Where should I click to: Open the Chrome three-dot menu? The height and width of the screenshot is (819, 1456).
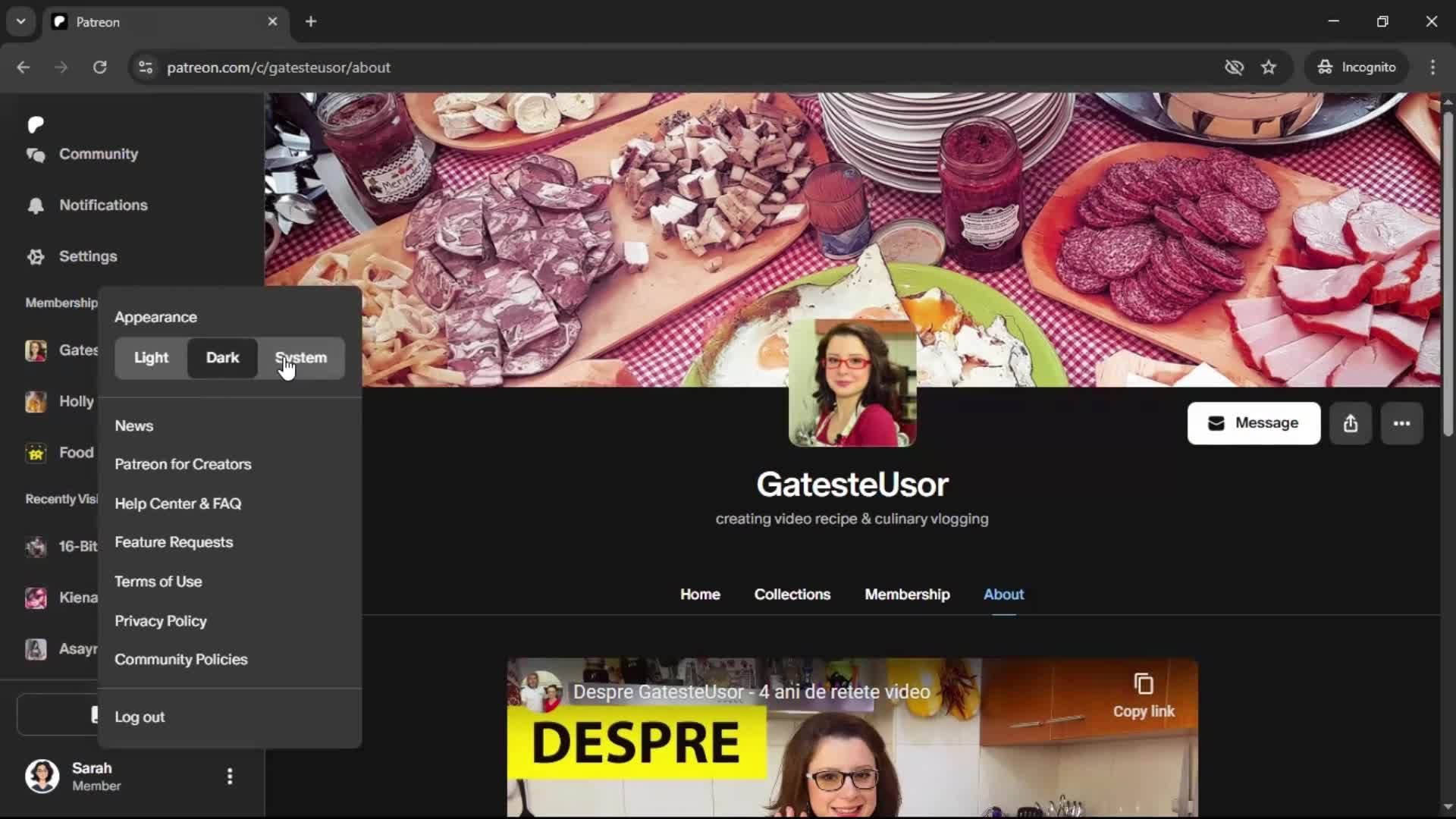(1432, 67)
